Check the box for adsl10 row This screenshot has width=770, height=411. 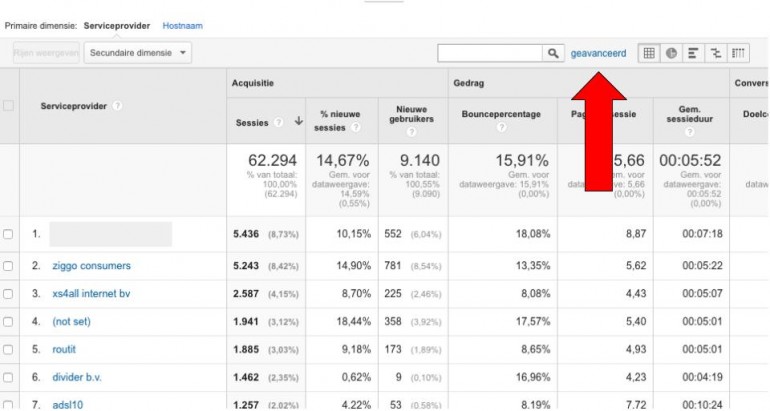(8, 406)
